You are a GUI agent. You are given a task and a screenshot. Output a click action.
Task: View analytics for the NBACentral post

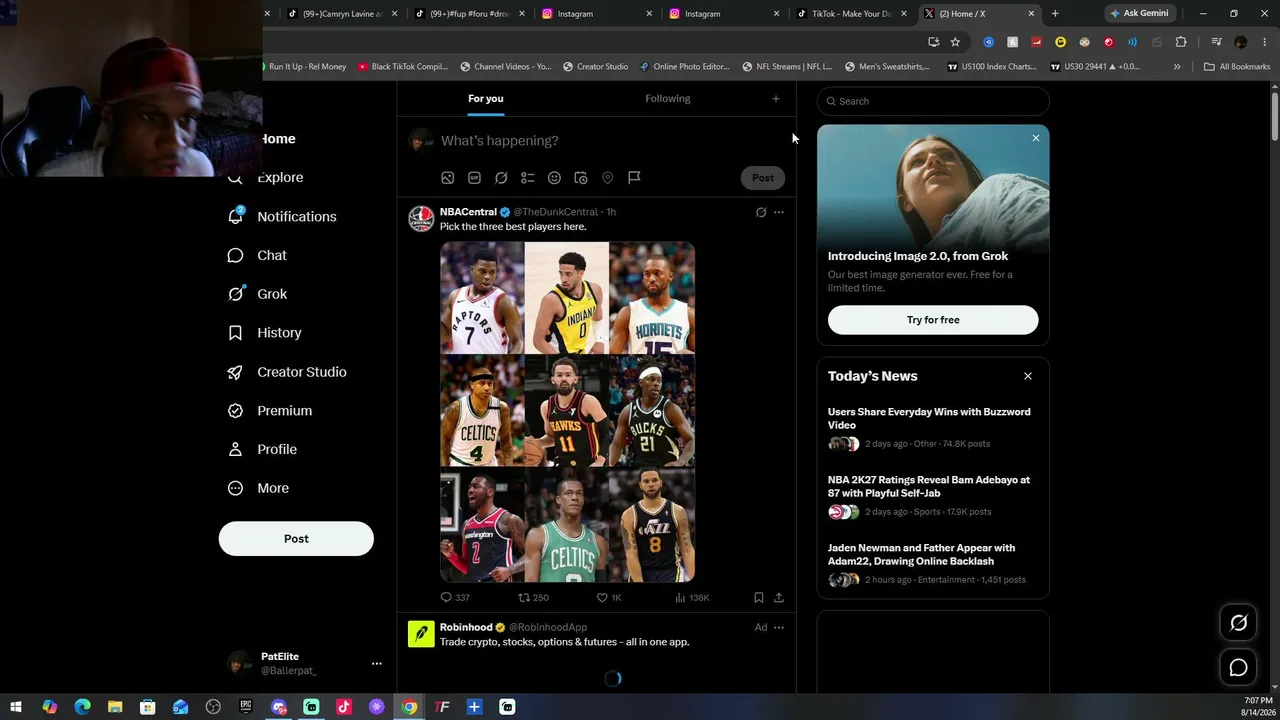coord(692,597)
